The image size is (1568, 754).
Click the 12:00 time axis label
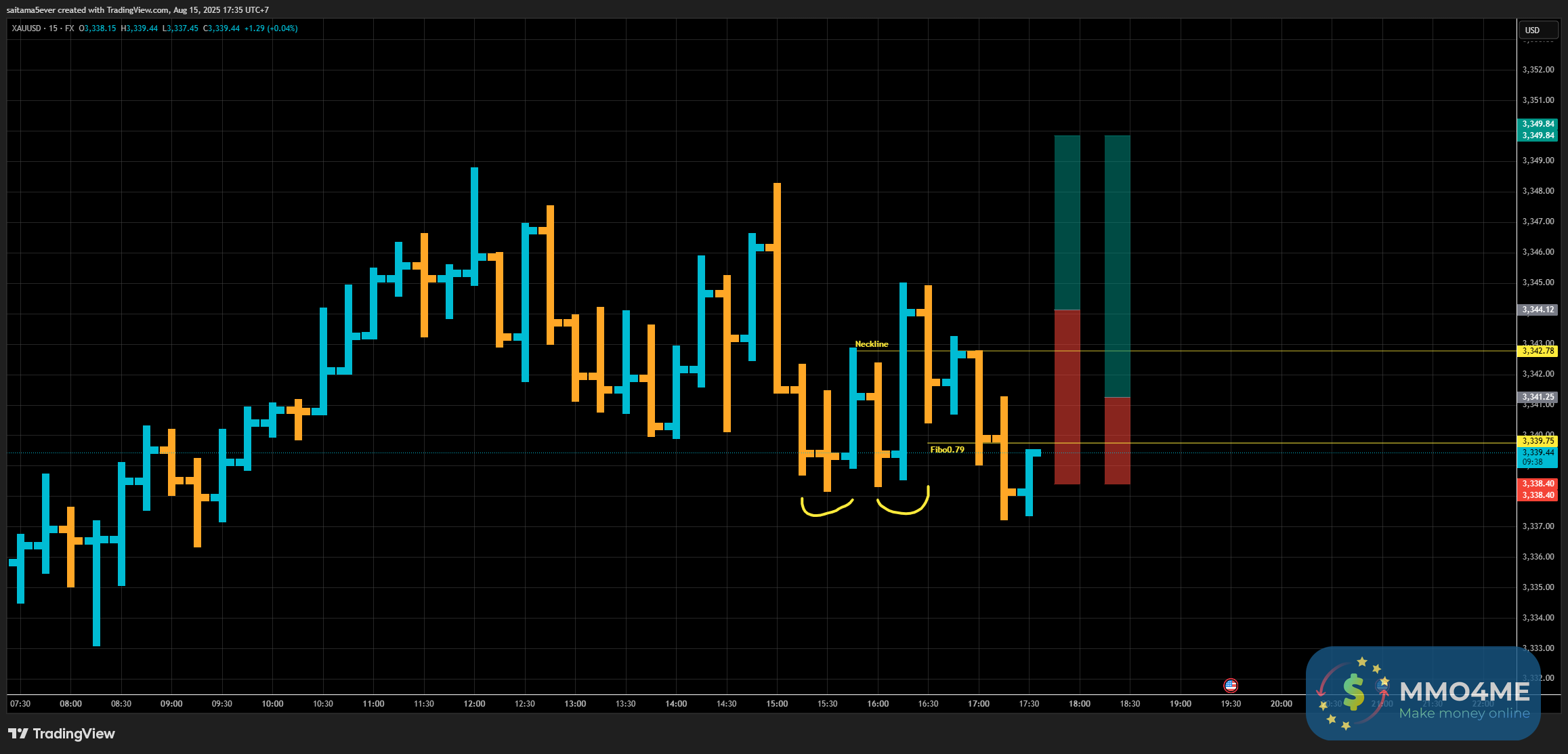474,704
